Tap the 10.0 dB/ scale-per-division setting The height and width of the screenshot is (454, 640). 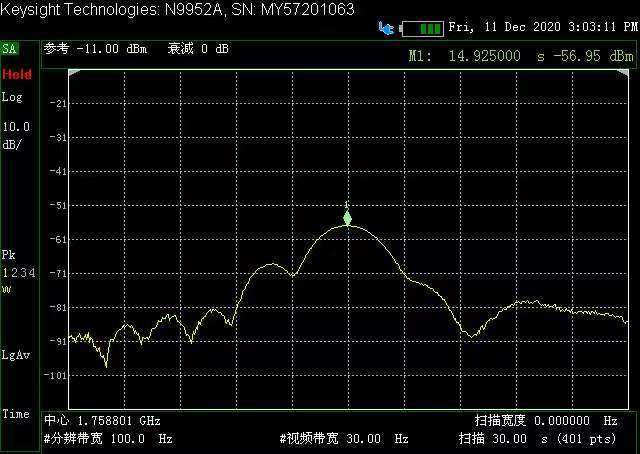(x=16, y=135)
